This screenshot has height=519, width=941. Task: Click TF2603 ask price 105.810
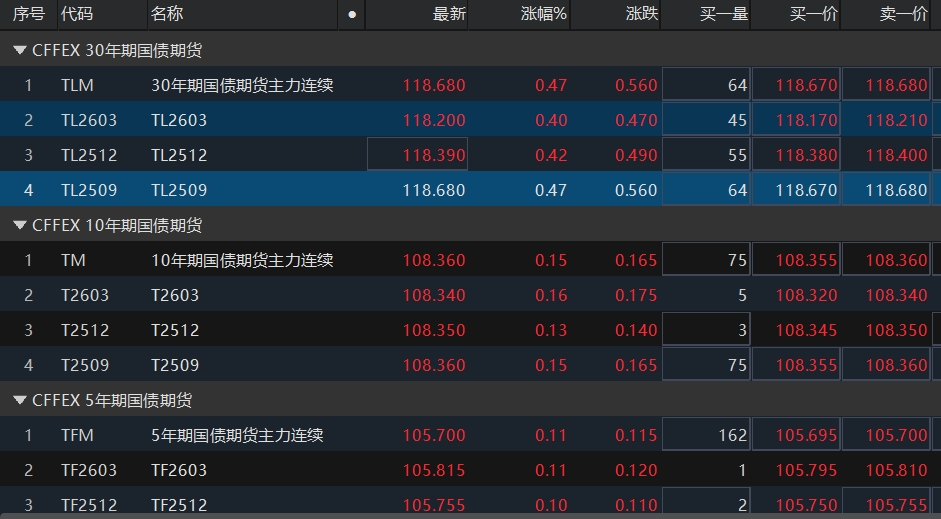pyautogui.click(x=896, y=470)
